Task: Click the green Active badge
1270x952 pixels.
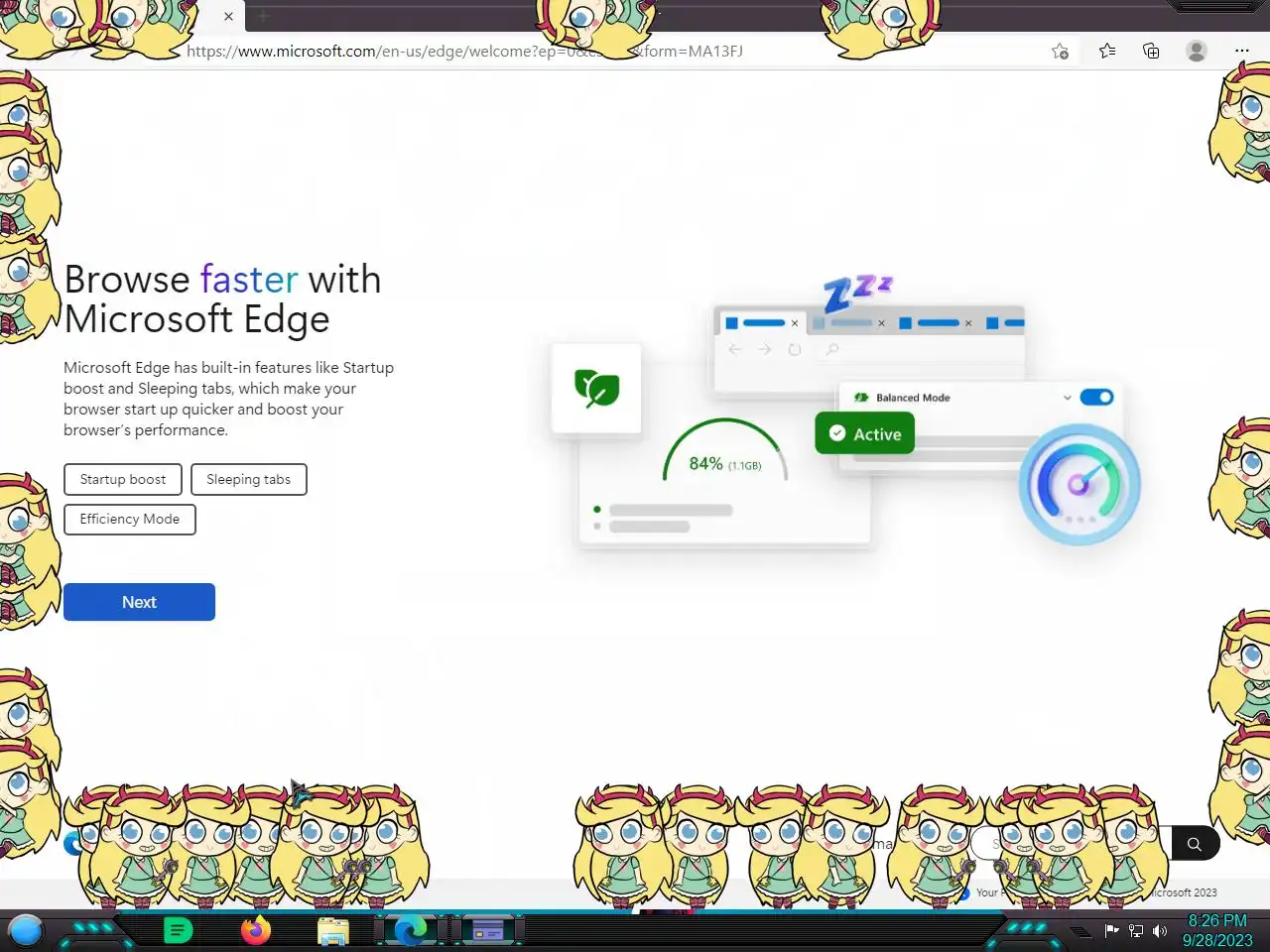Action: click(x=864, y=433)
